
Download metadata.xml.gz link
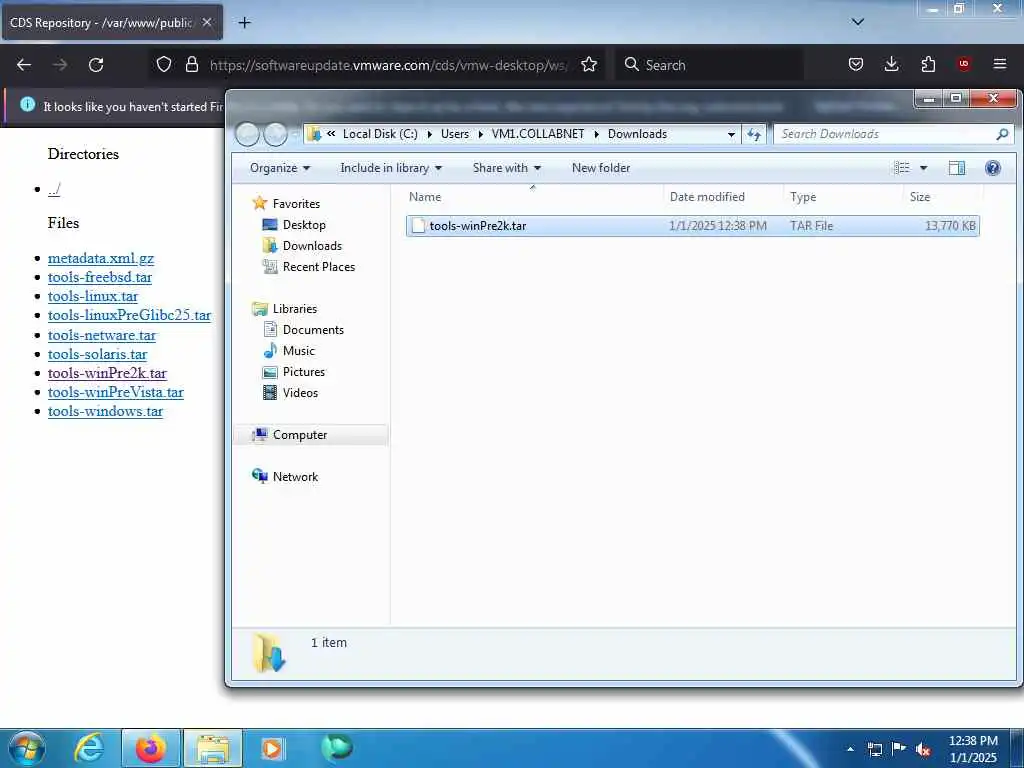(101, 258)
